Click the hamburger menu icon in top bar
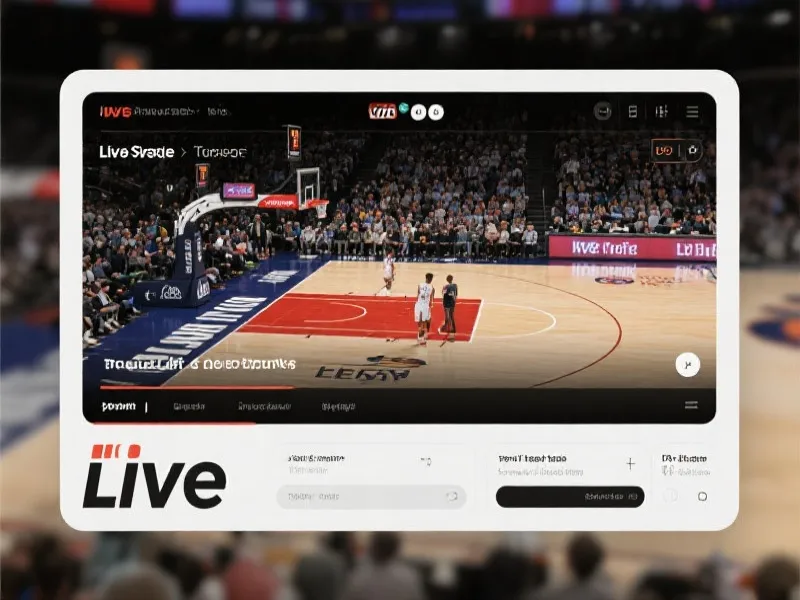Viewport: 800px width, 600px height. [x=692, y=112]
